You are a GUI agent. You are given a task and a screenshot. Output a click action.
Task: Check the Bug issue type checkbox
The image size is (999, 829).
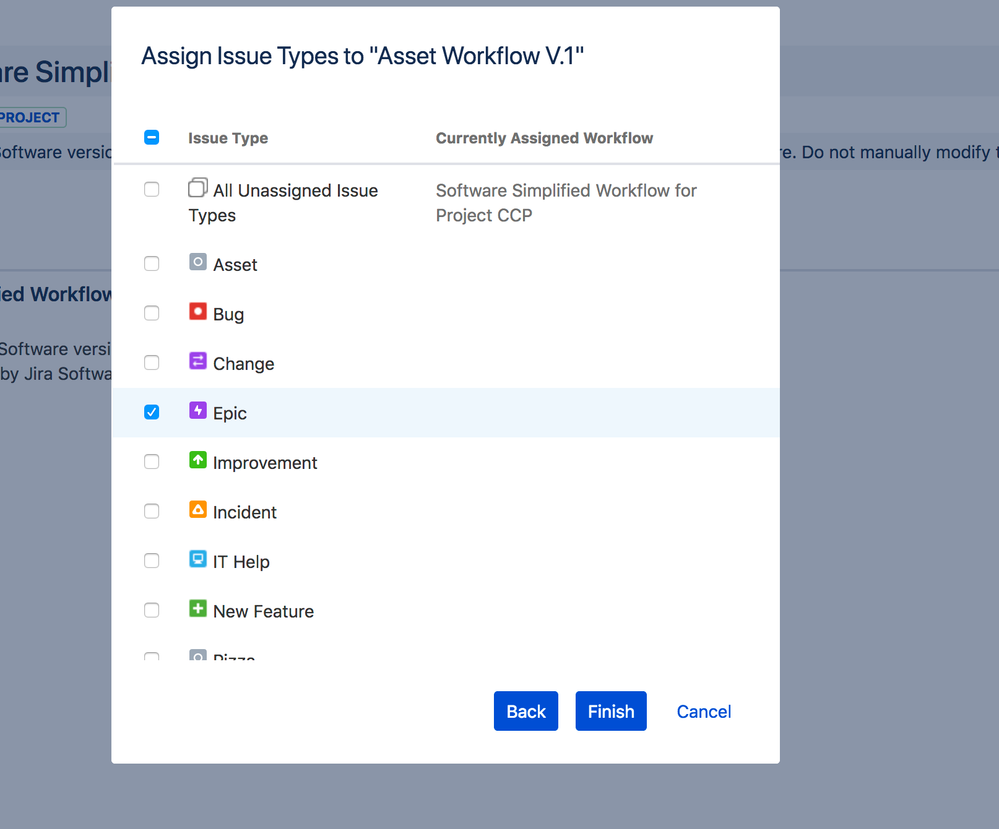point(151,312)
